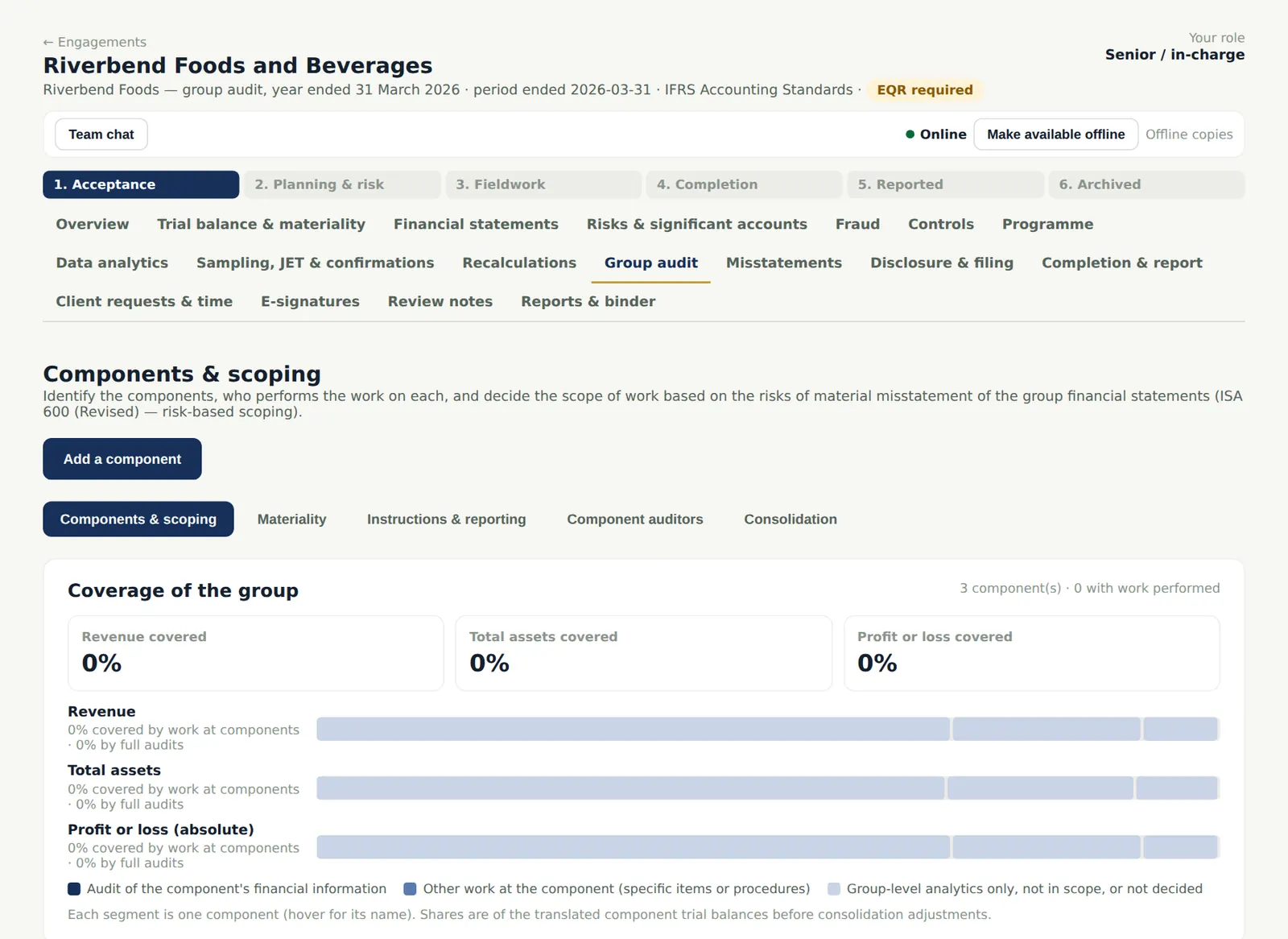This screenshot has height=939, width=1288.
Task: Click largest segment of Profit or loss bar
Action: click(x=633, y=847)
